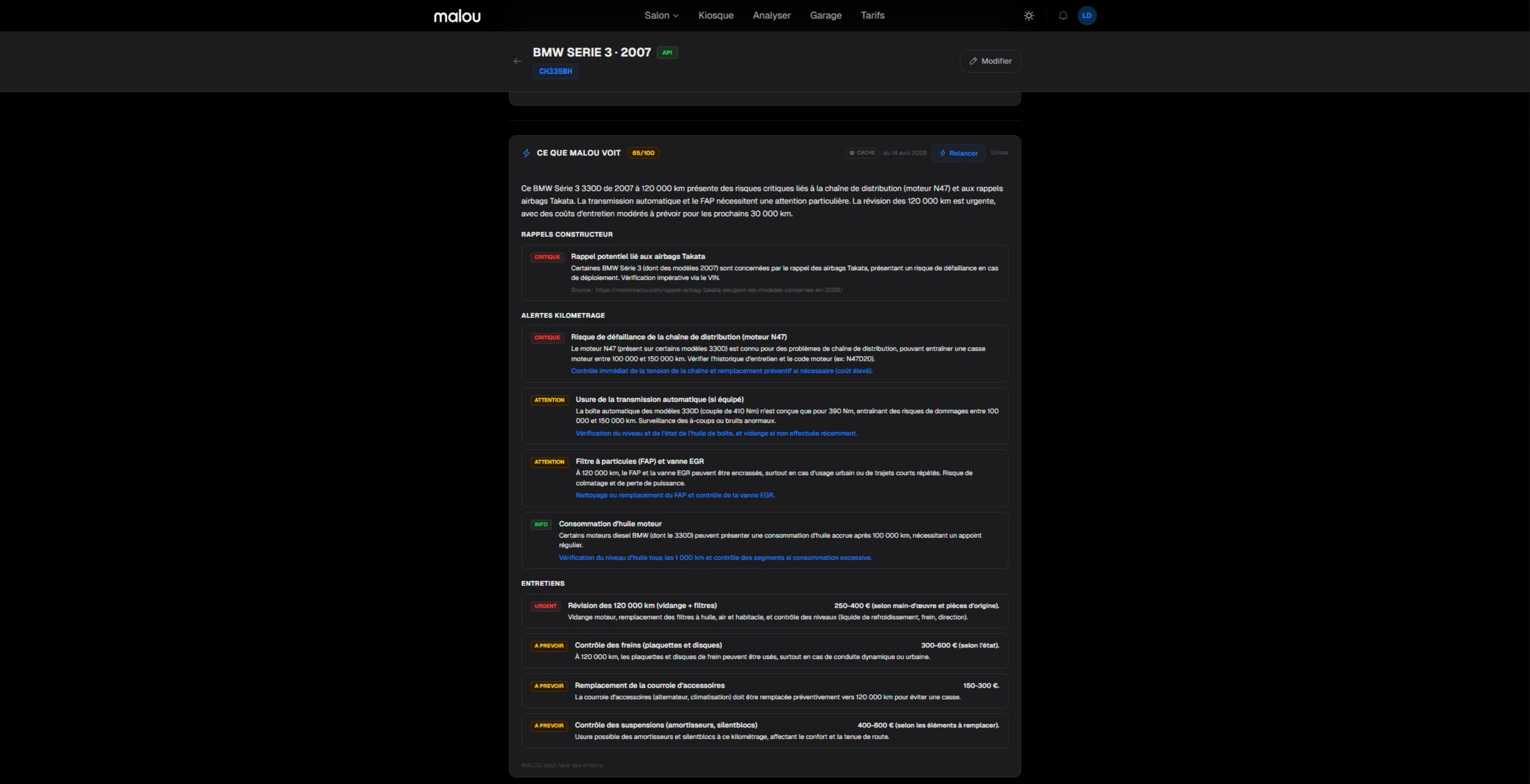Click the blue chain tension control recommendation
Image resolution: width=1530 pixels, height=784 pixels.
(722, 371)
